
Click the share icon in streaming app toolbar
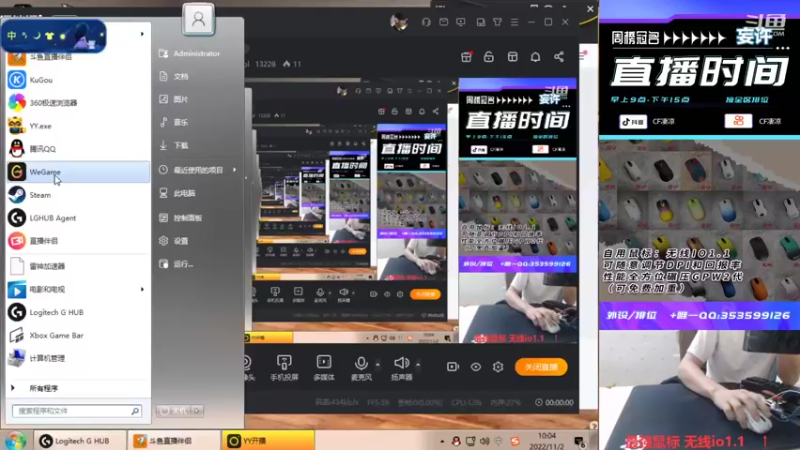pyautogui.click(x=559, y=57)
